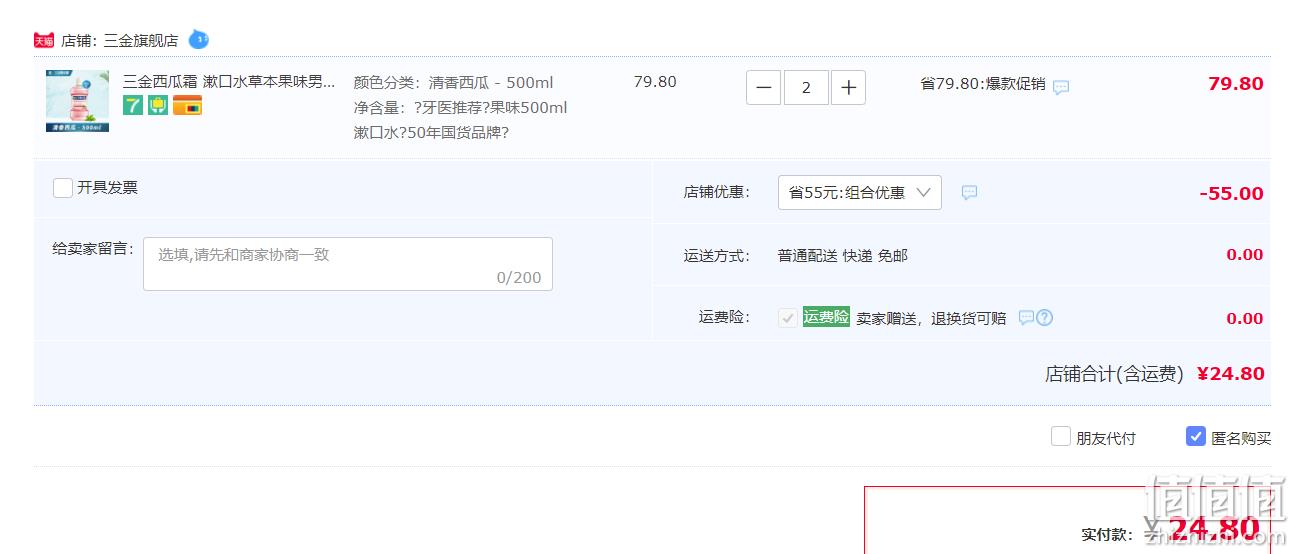Click the question mark help icon for 运费险
The width and height of the screenshot is (1295, 554).
(x=1045, y=318)
